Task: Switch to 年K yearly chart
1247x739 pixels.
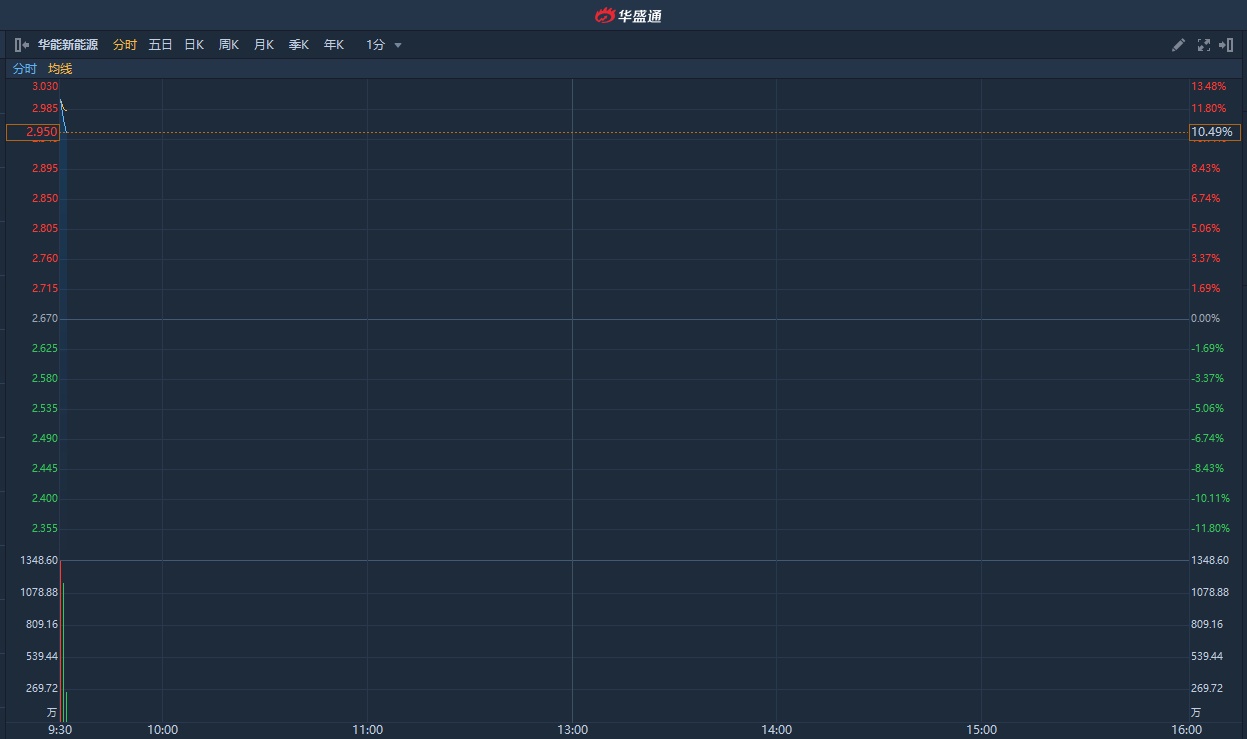Action: (334, 45)
